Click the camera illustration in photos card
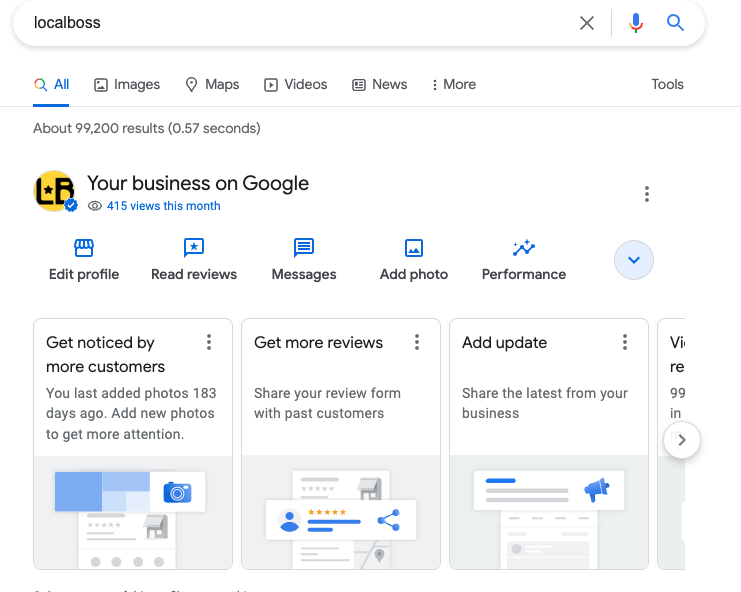The width and height of the screenshot is (741, 592). (177, 492)
